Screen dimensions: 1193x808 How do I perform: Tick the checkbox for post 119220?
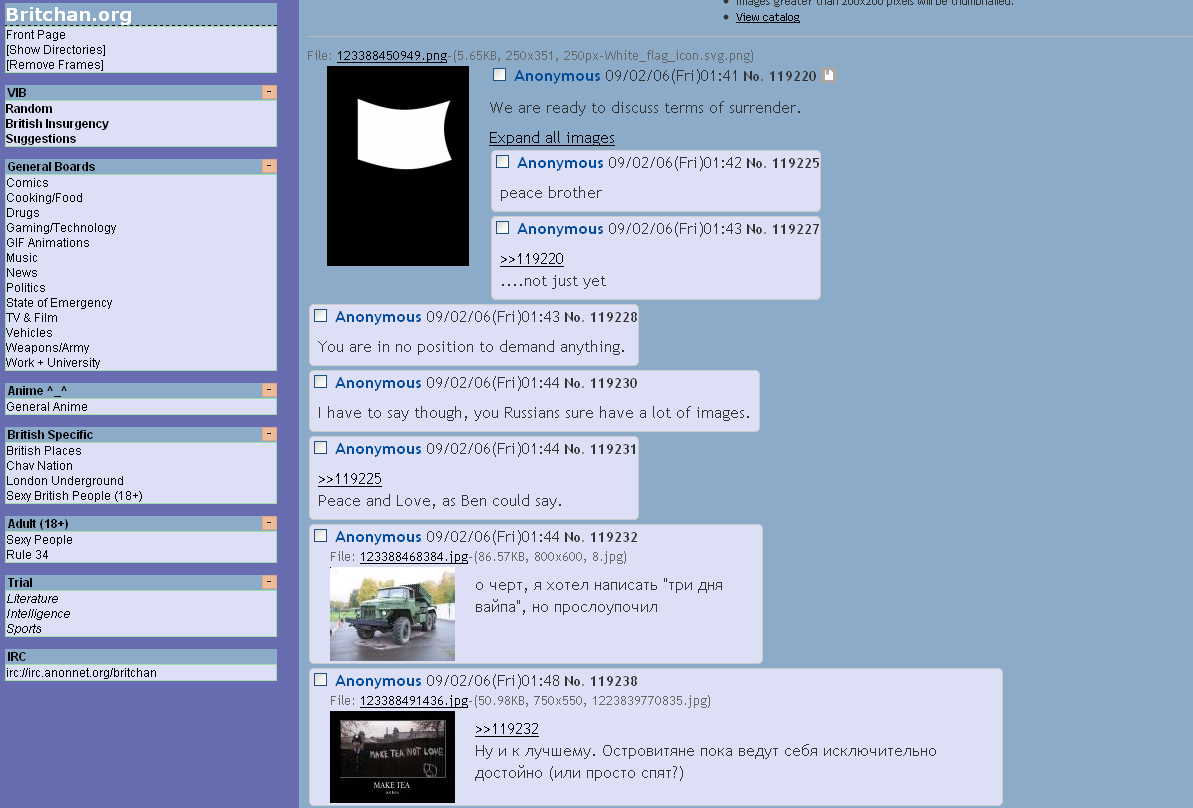pos(499,75)
